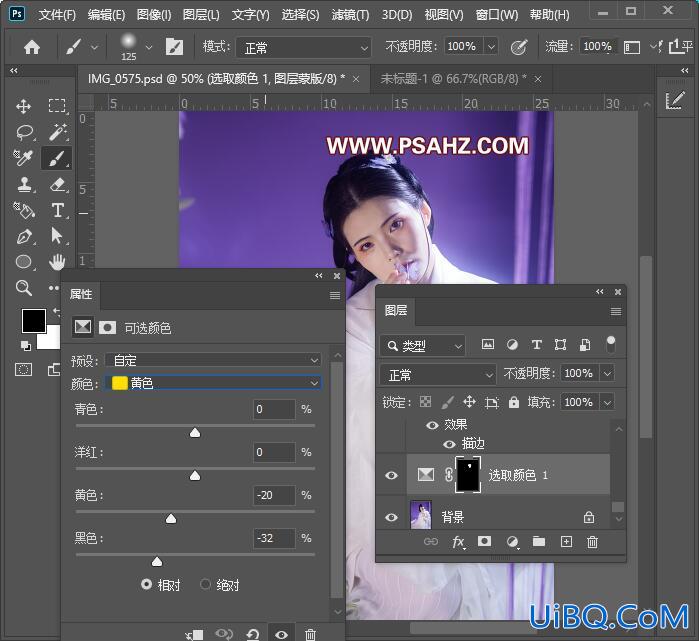Toggle visibility of 描边 stroke effect
699x641 pixels.
click(449, 444)
